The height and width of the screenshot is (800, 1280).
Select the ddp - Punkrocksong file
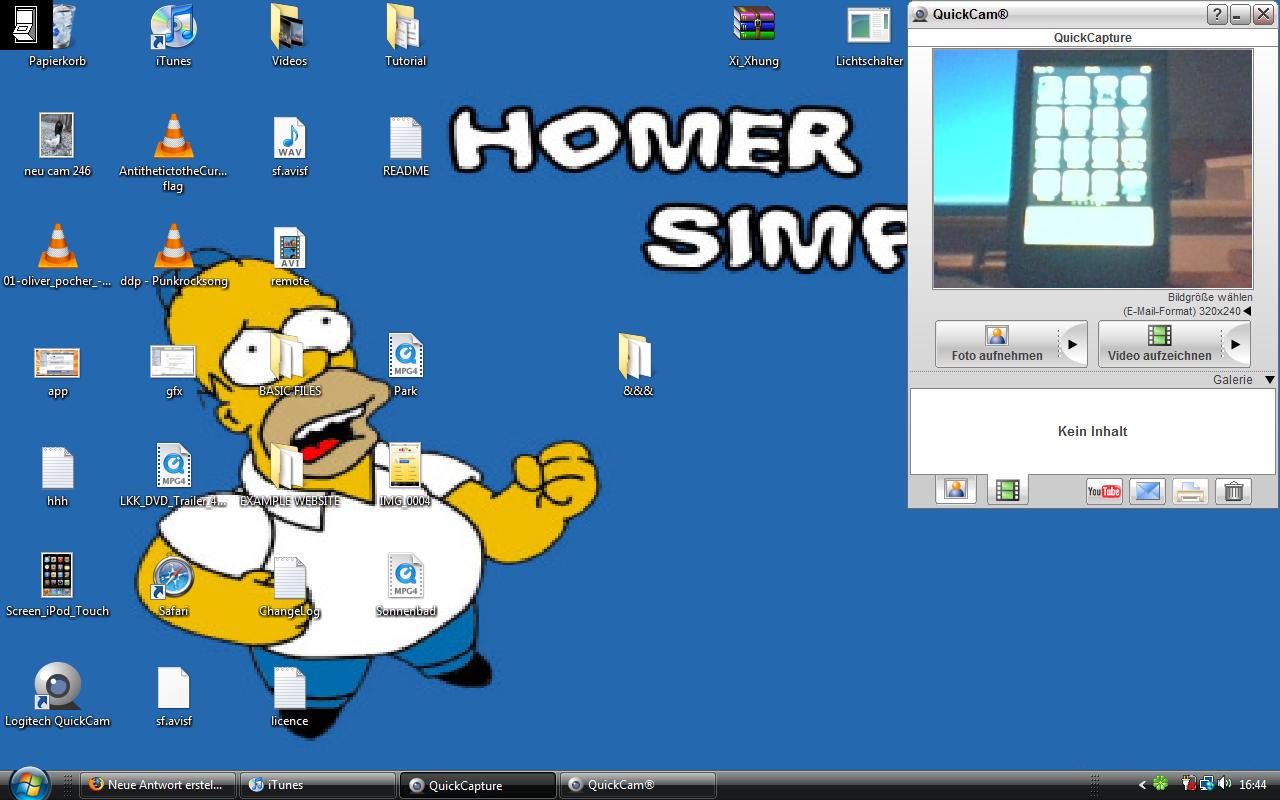[173, 255]
